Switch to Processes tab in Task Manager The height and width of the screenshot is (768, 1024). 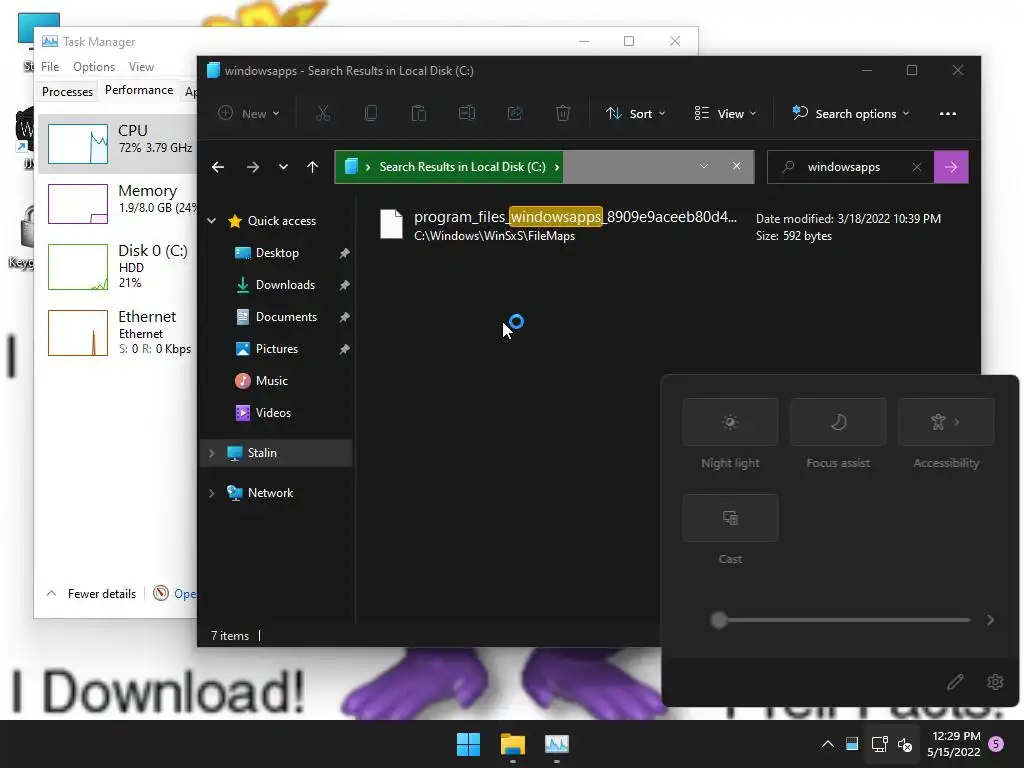coord(67,91)
